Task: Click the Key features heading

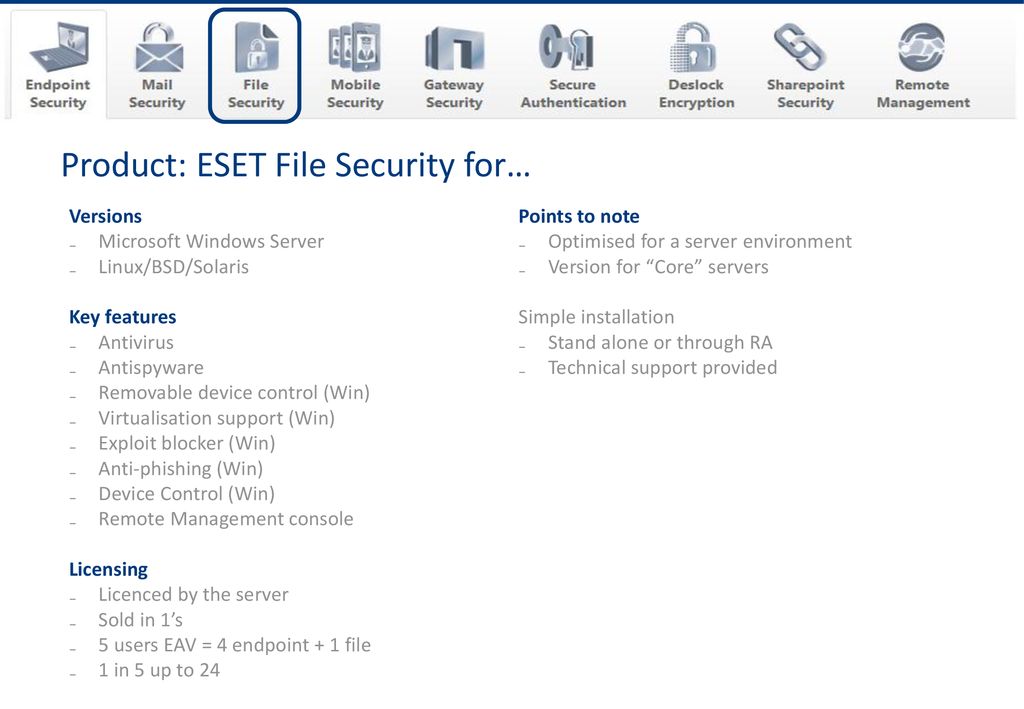Action: tap(123, 317)
